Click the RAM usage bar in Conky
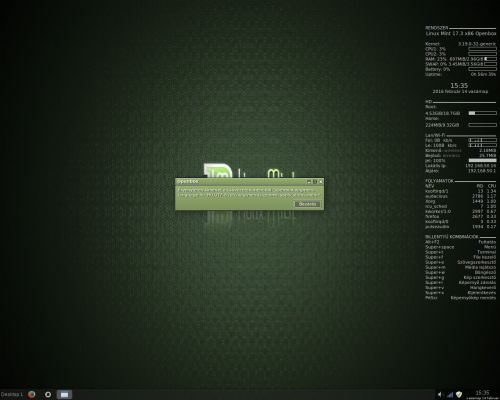The height and width of the screenshot is (400, 500). (x=490, y=59)
